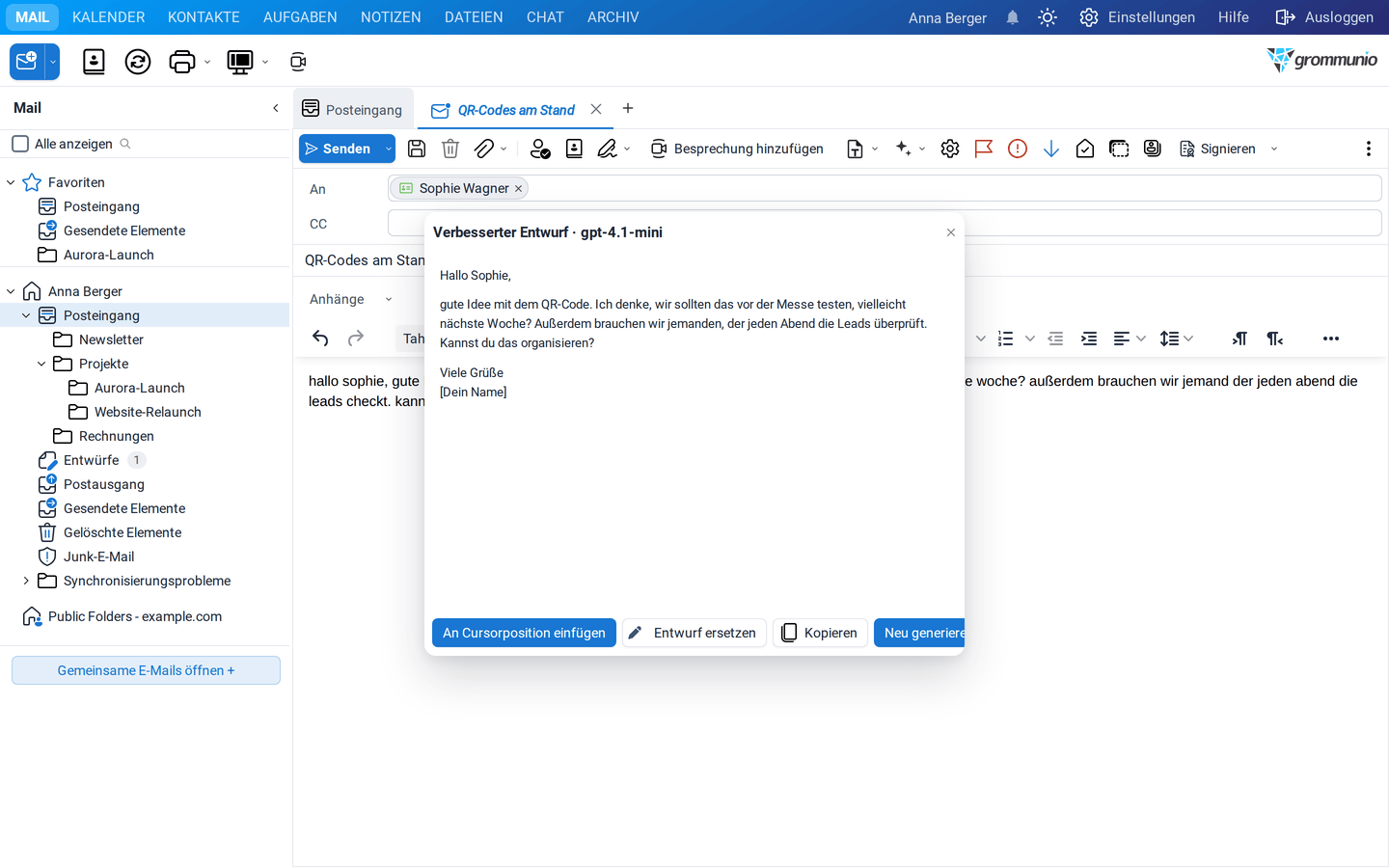Decrease indent in the formatting toolbar
The image size is (1389, 868).
click(x=1055, y=339)
